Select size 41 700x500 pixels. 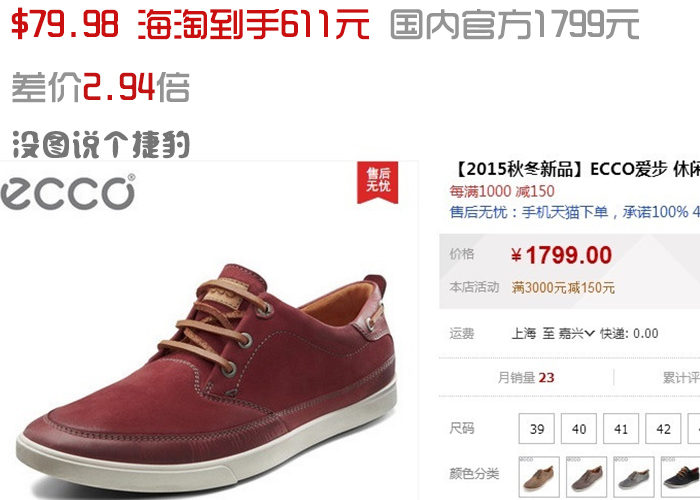(621, 429)
